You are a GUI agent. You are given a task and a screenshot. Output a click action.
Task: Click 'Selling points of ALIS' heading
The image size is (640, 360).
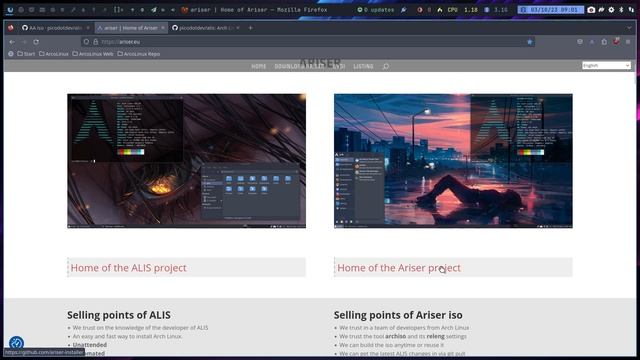(x=119, y=315)
